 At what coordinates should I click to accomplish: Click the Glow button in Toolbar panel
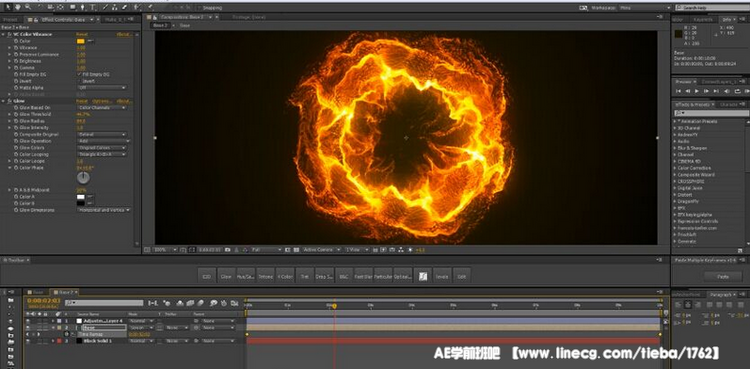coord(226,276)
